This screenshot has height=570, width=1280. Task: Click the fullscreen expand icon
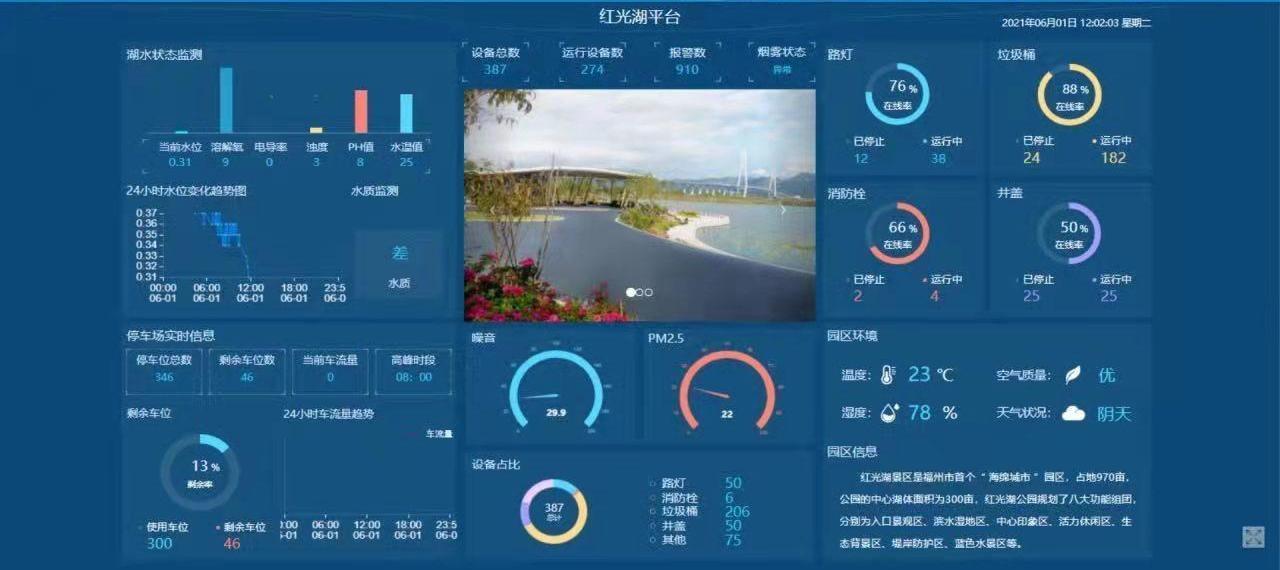1253,537
